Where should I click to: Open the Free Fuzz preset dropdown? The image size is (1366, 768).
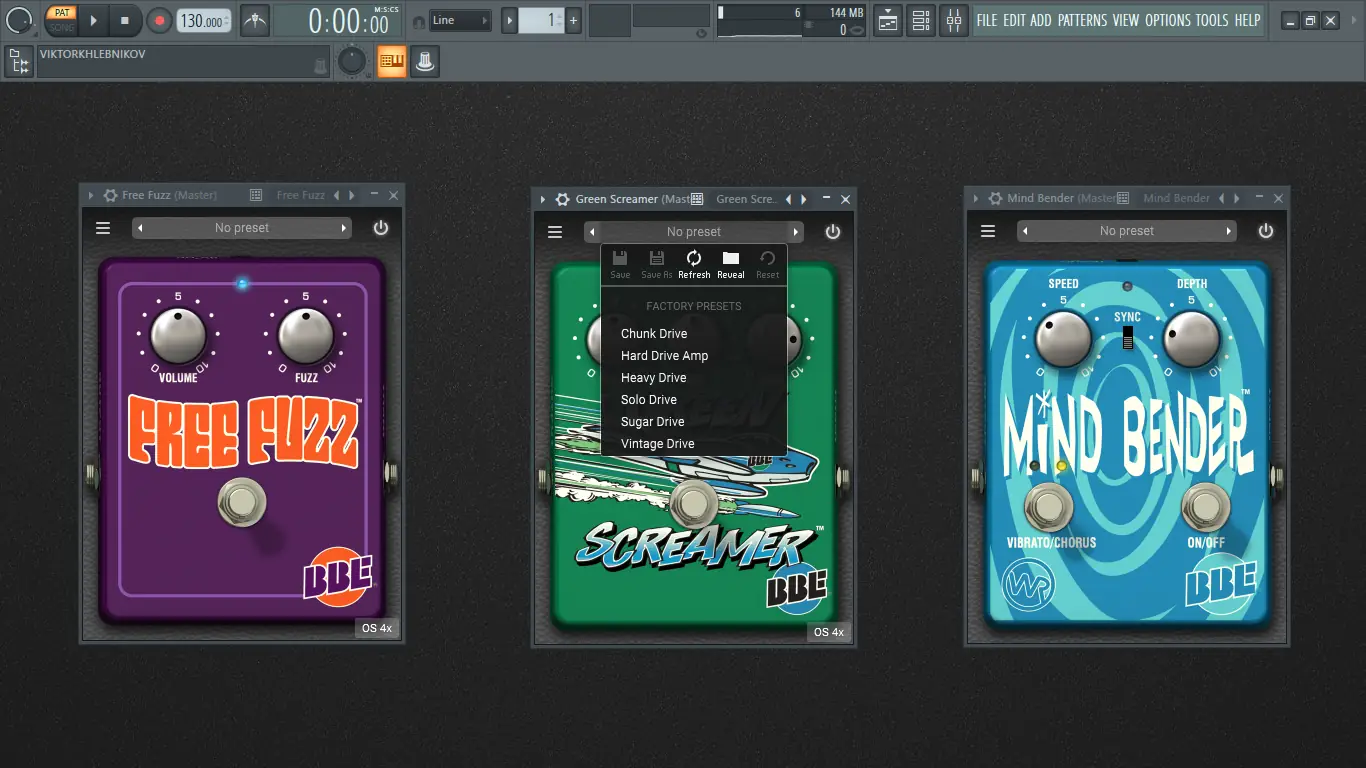coord(242,228)
